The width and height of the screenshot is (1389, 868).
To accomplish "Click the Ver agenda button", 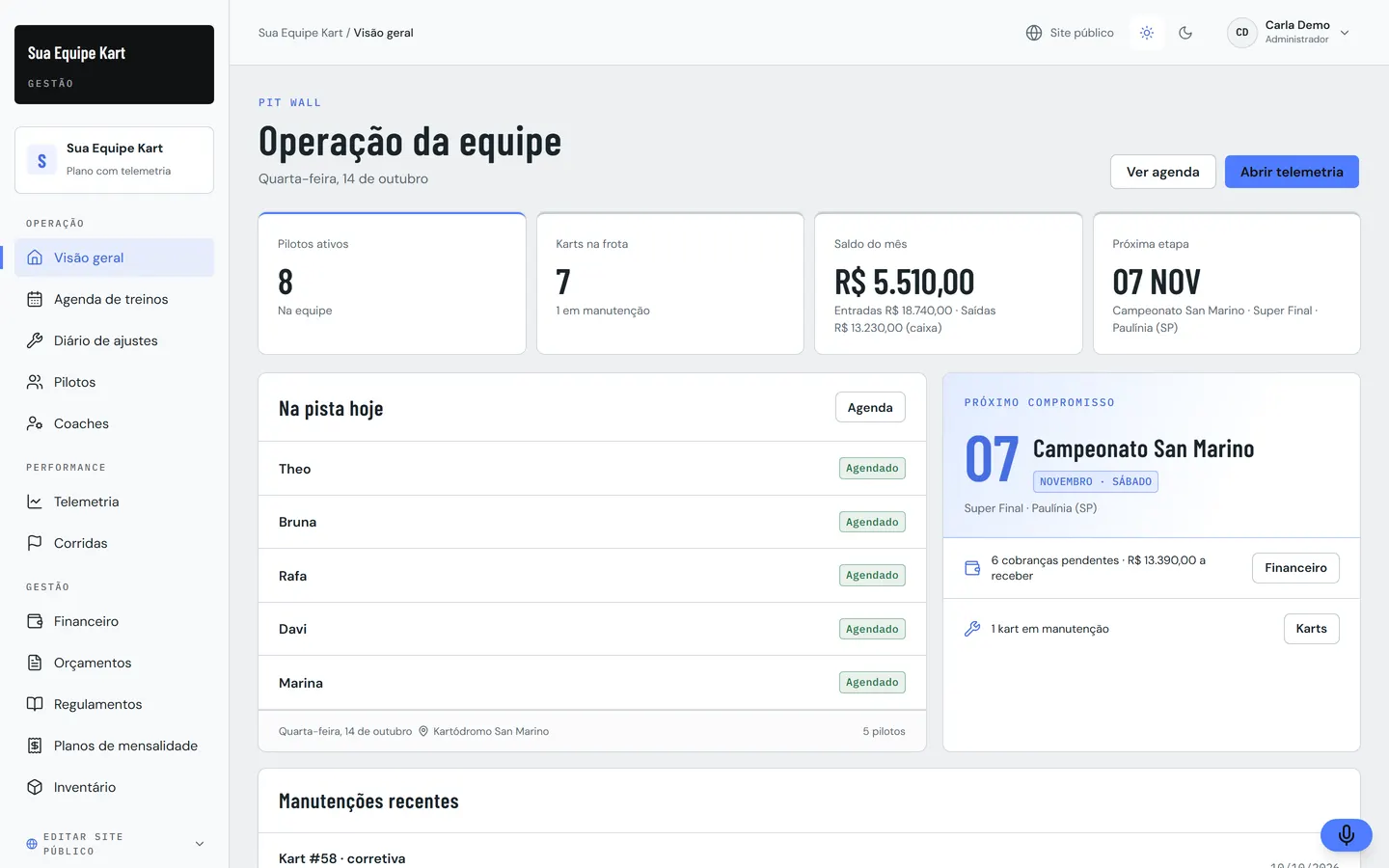I will point(1162,172).
